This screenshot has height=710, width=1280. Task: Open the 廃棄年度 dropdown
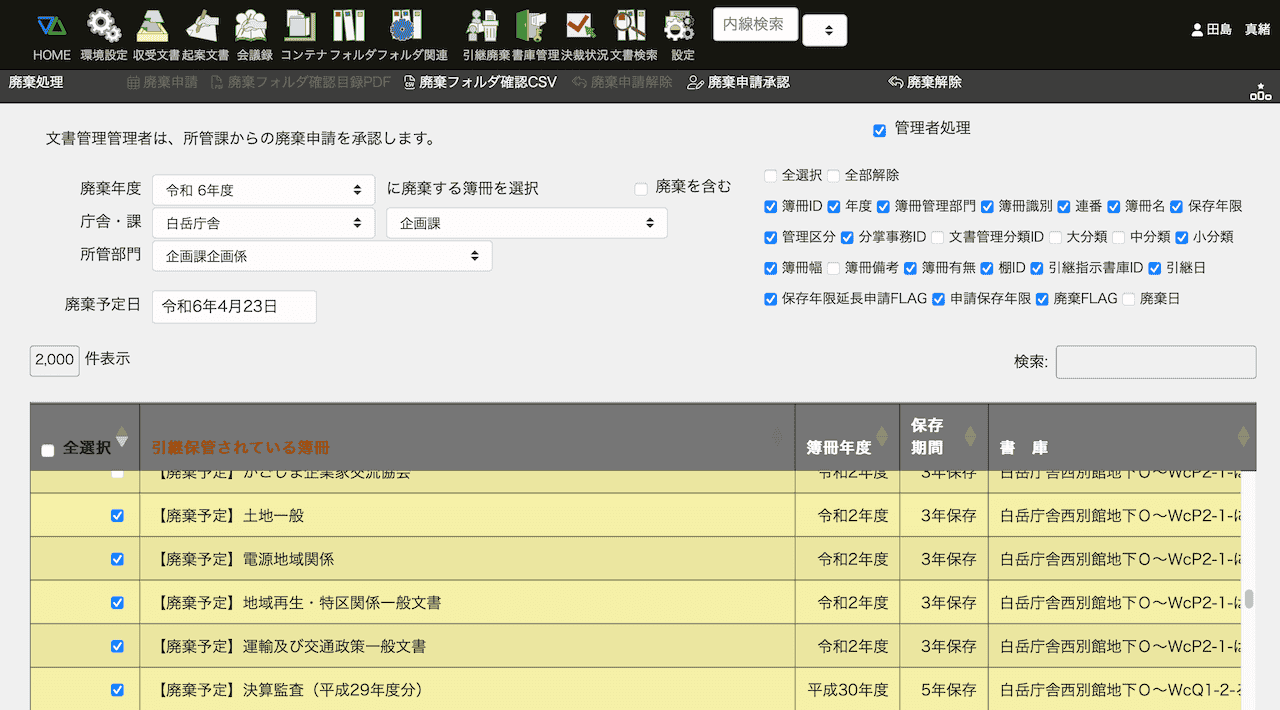click(263, 190)
